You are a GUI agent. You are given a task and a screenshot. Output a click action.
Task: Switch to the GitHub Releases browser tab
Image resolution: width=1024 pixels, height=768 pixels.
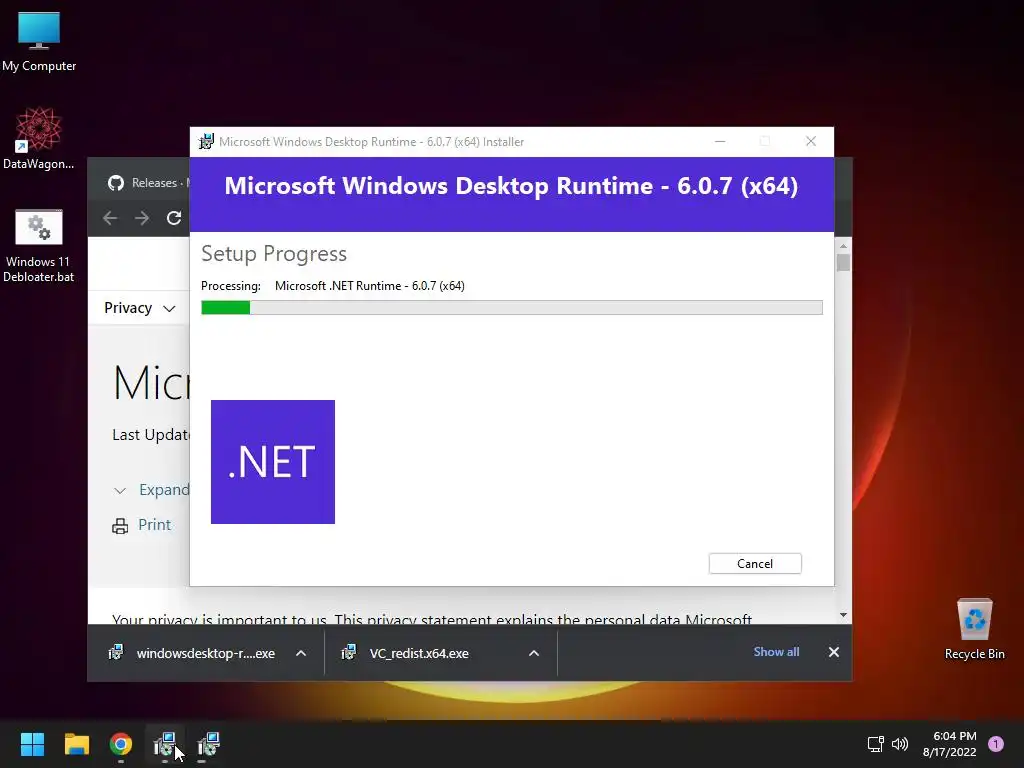click(148, 183)
